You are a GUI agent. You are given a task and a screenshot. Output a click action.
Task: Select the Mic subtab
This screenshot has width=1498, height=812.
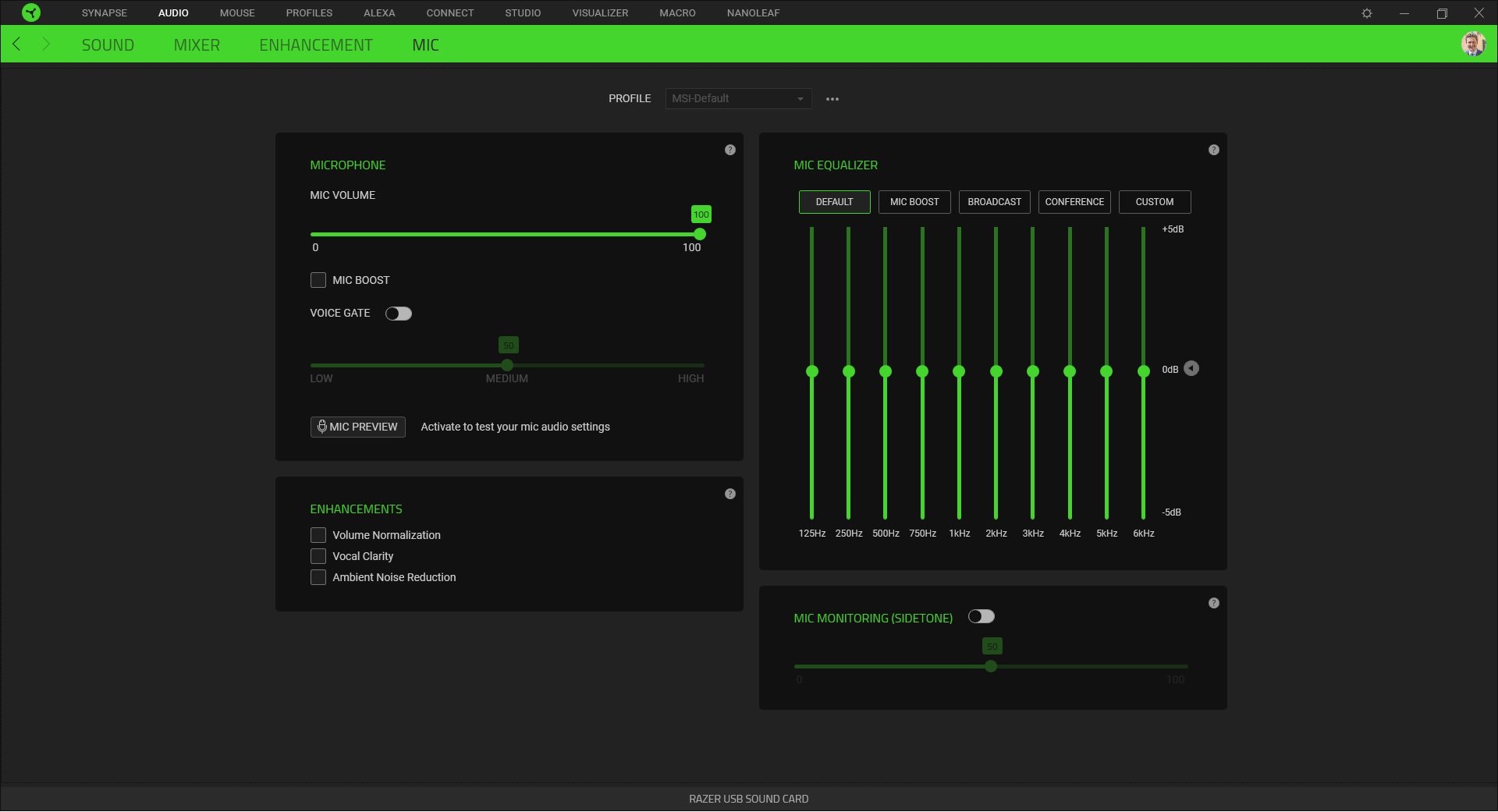(x=425, y=45)
